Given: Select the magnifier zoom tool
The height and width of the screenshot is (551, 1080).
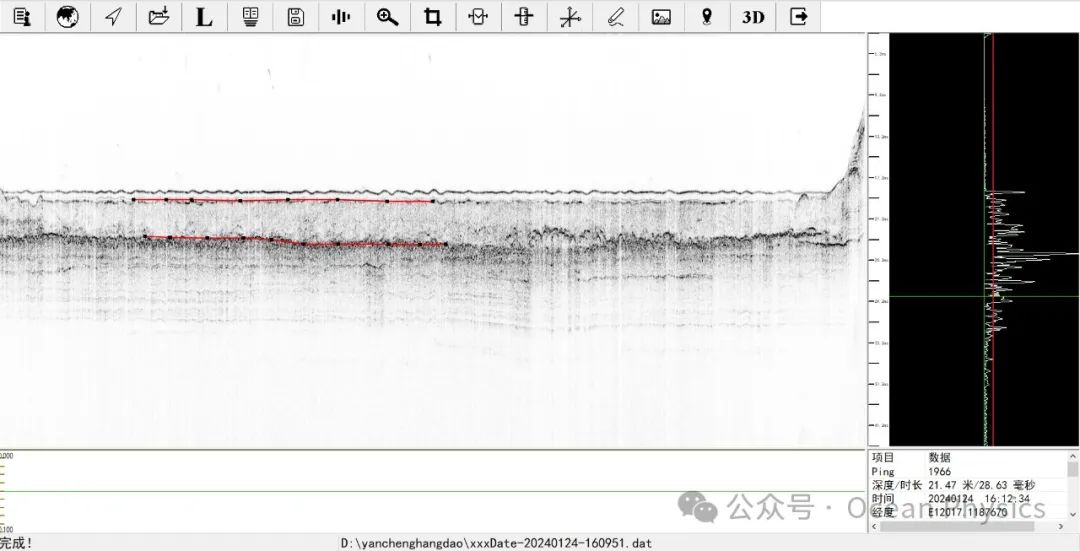Looking at the screenshot, I should point(387,17).
